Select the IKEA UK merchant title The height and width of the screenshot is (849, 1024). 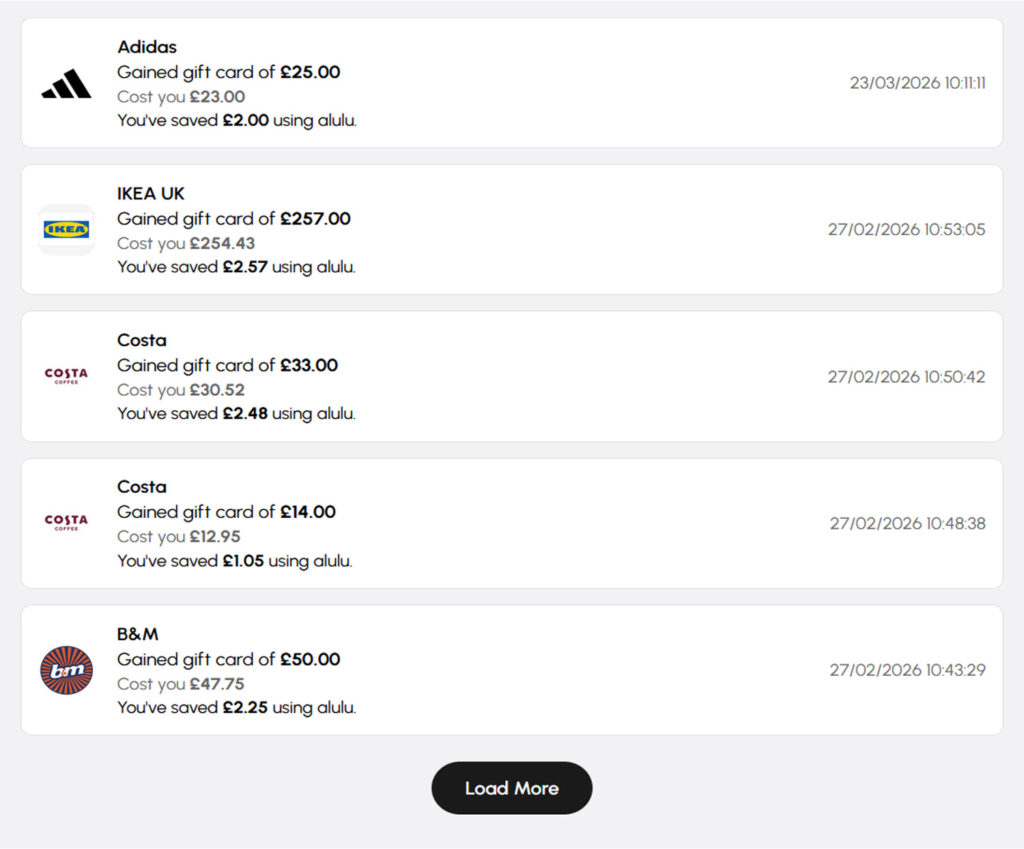click(151, 194)
